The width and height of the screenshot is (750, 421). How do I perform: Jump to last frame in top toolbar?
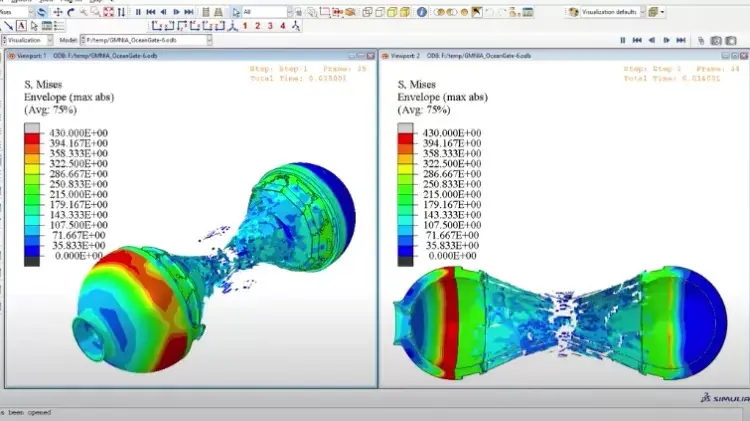coord(189,12)
